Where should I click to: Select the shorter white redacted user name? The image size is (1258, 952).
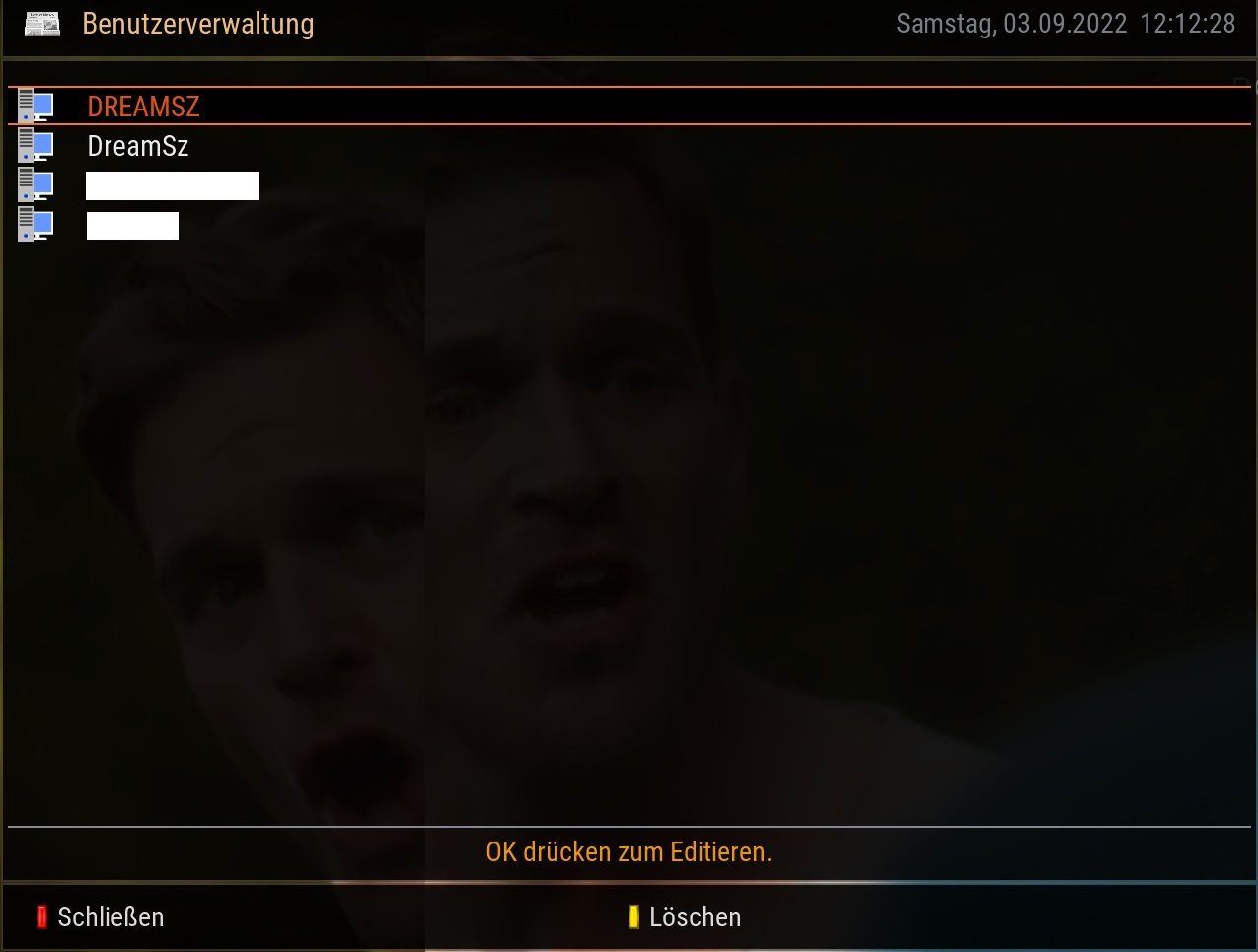point(132,225)
